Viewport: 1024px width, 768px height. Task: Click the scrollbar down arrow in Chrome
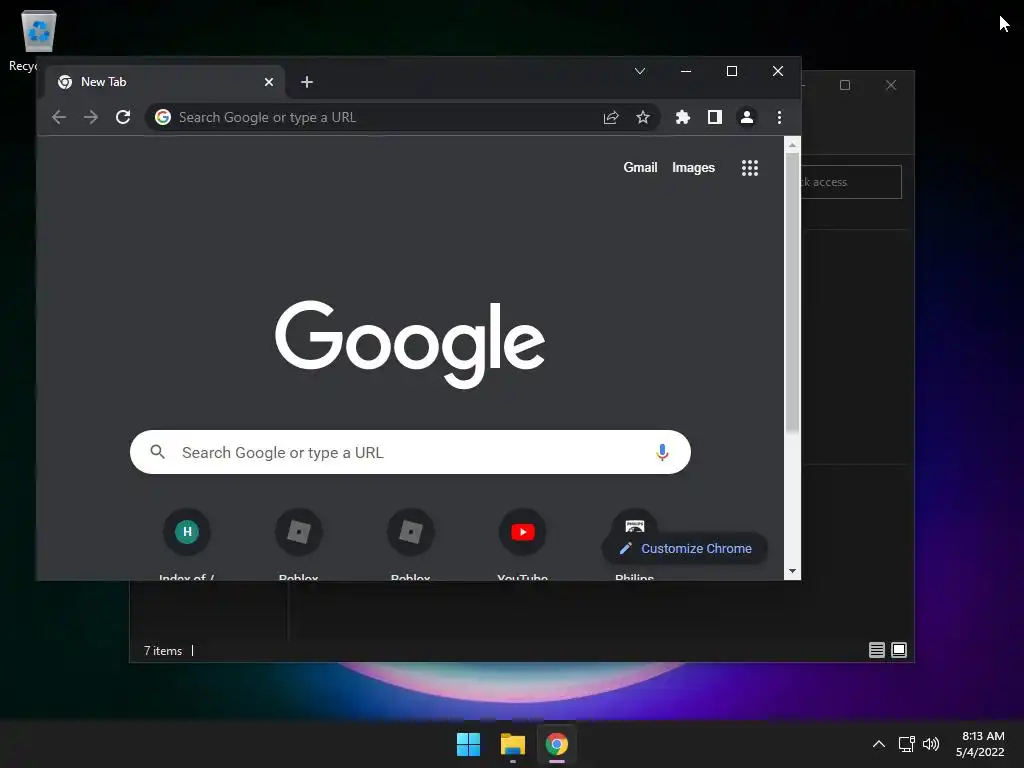[792, 571]
